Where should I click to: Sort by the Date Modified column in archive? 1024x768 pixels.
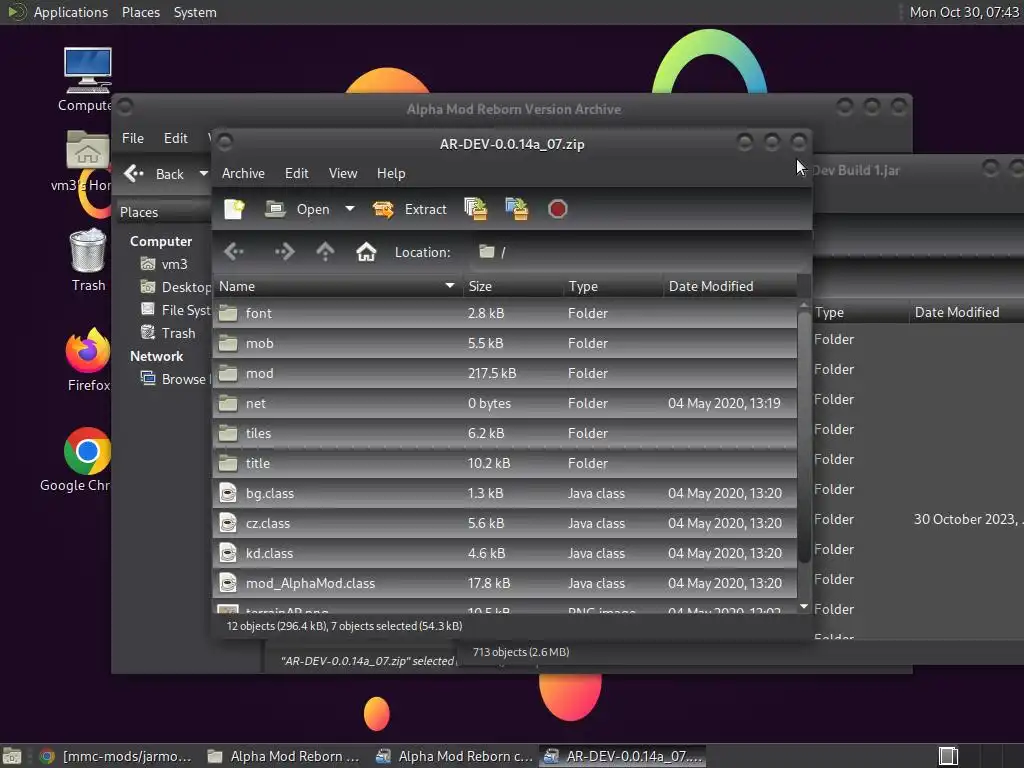(729, 286)
